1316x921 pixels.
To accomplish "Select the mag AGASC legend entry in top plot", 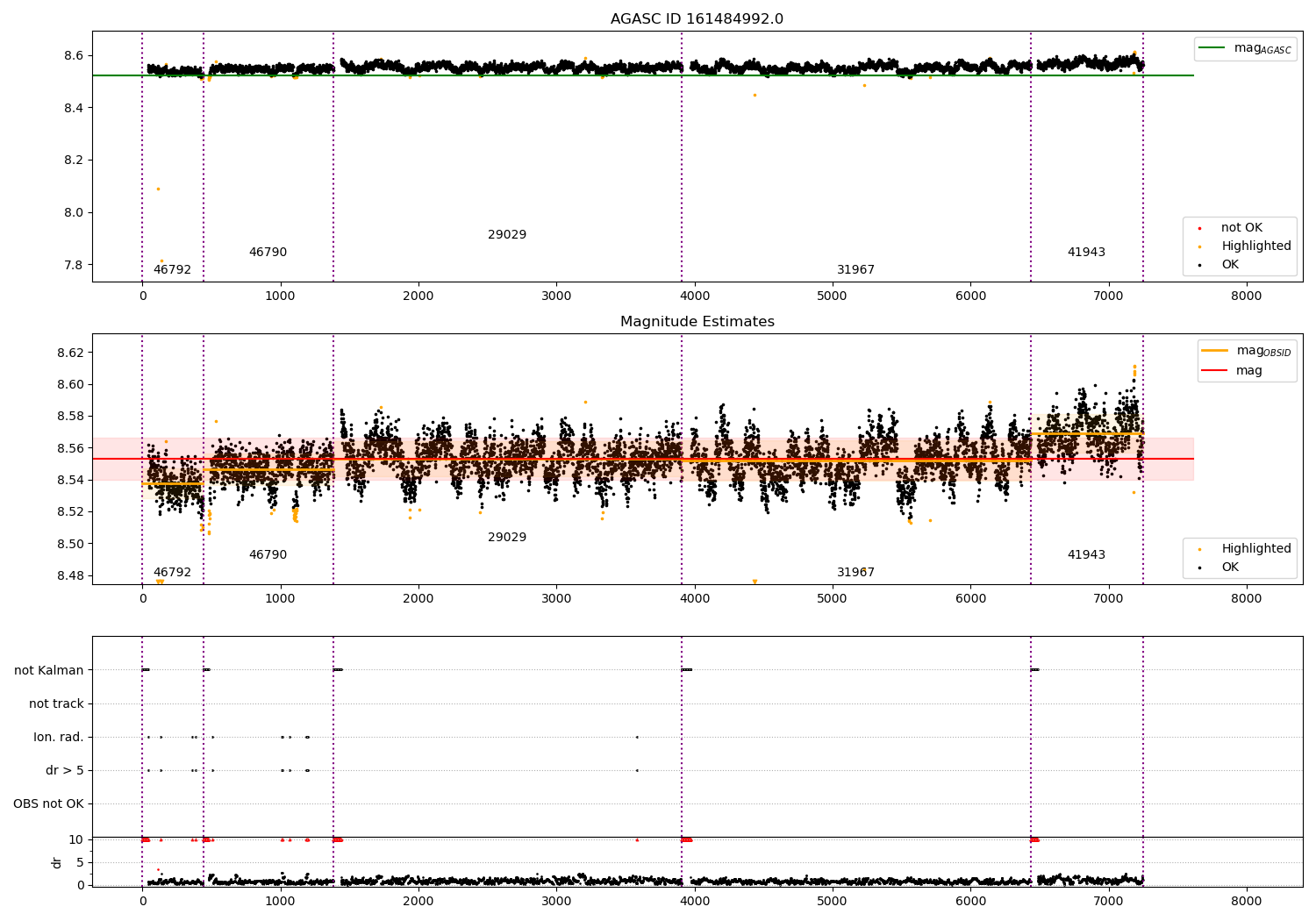I will click(1245, 48).
